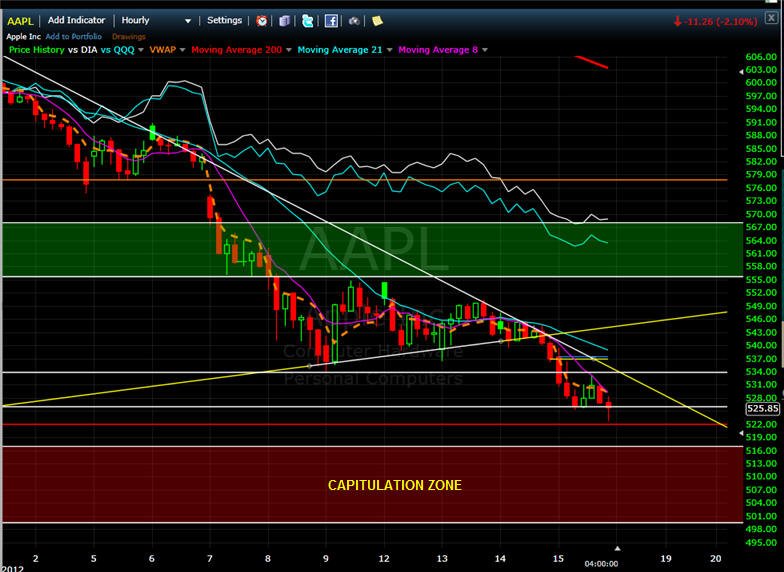Click the price change -11.26 (-2.10%)
The image size is (784, 572).
715,22
